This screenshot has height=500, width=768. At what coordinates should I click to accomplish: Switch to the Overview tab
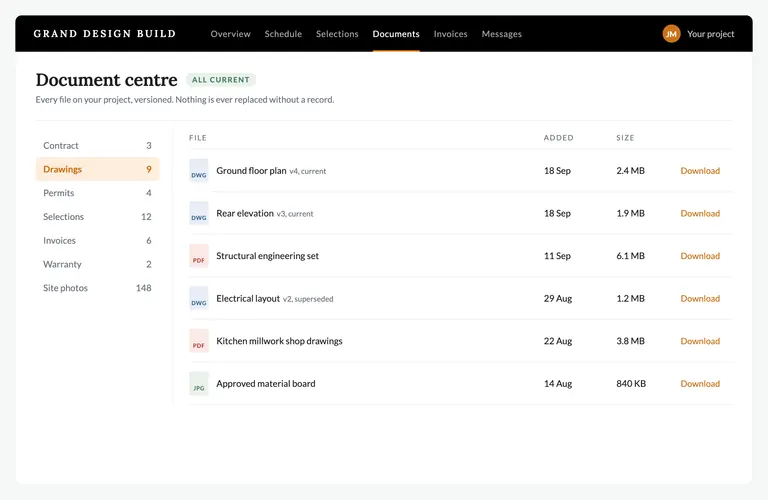click(230, 34)
